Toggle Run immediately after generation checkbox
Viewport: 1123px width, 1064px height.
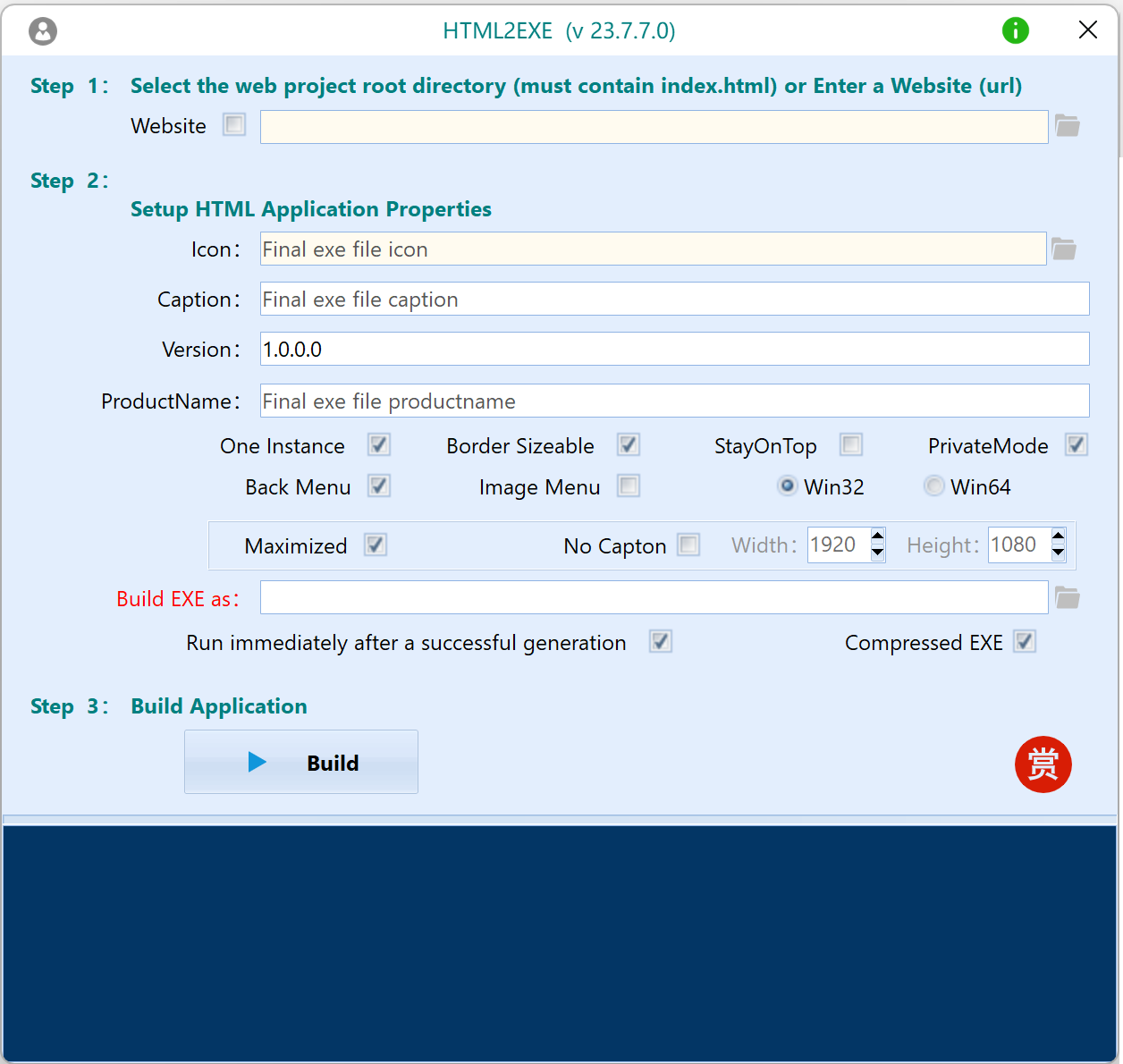coord(661,641)
